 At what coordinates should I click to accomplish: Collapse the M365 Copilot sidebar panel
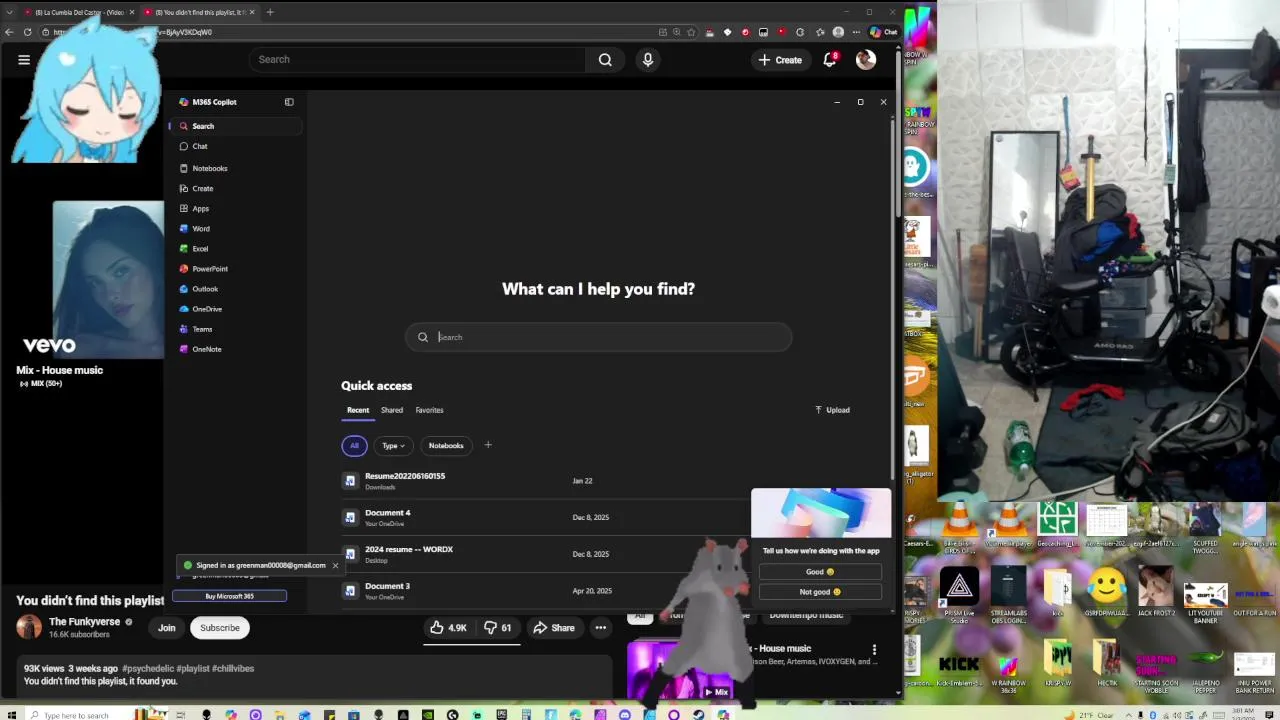pos(289,102)
